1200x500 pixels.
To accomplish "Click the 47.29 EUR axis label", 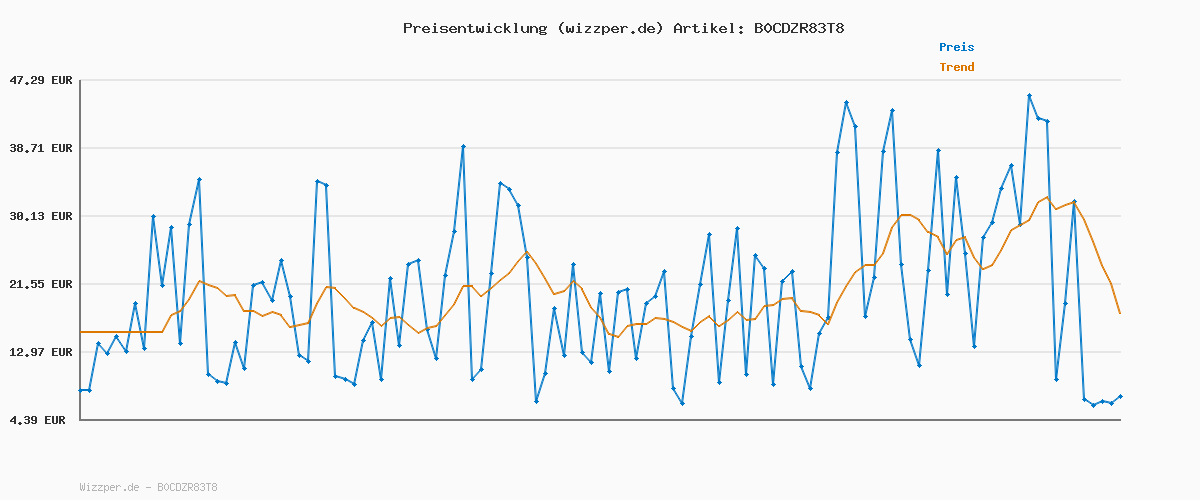I will tap(40, 80).
